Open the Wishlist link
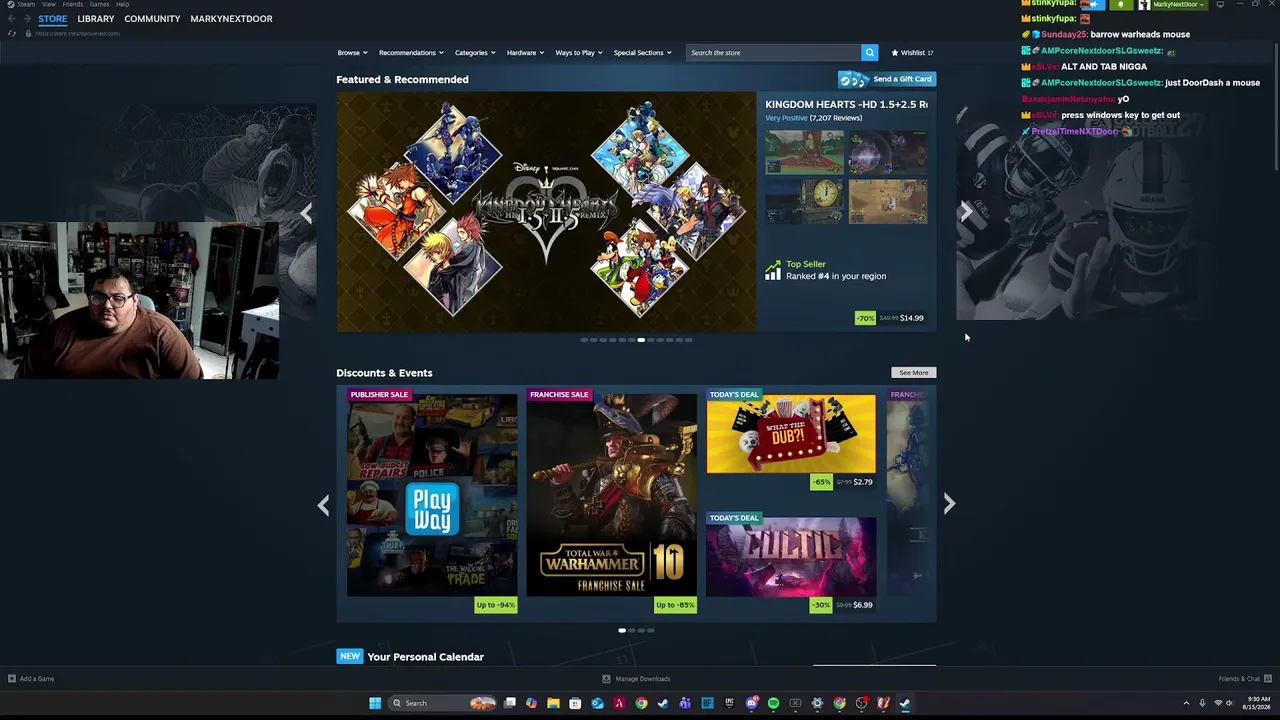 912,52
